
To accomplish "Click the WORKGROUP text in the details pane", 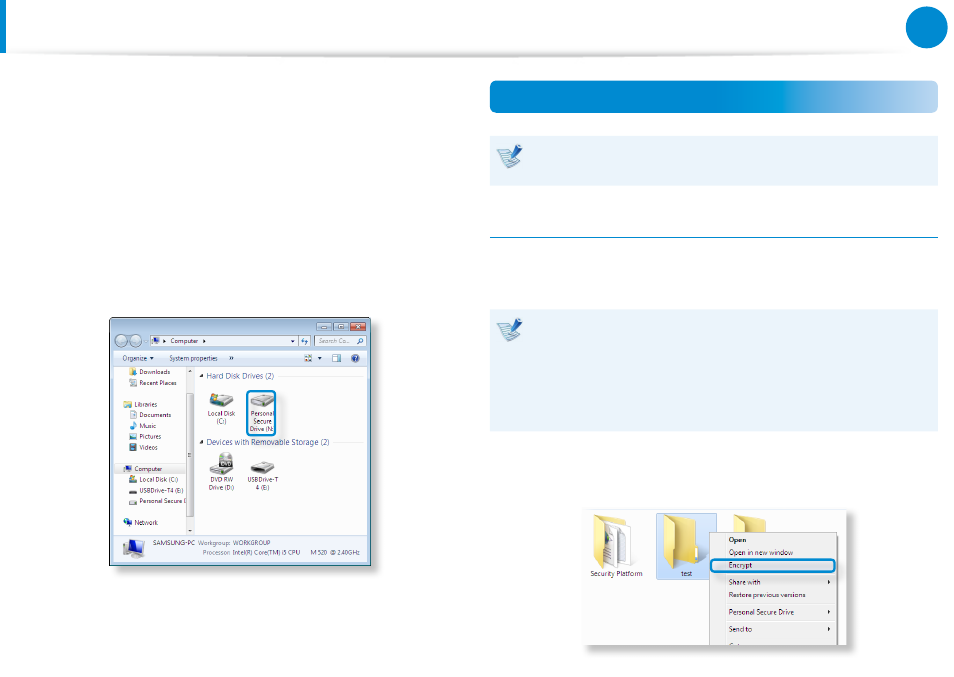I will click(x=251, y=543).
